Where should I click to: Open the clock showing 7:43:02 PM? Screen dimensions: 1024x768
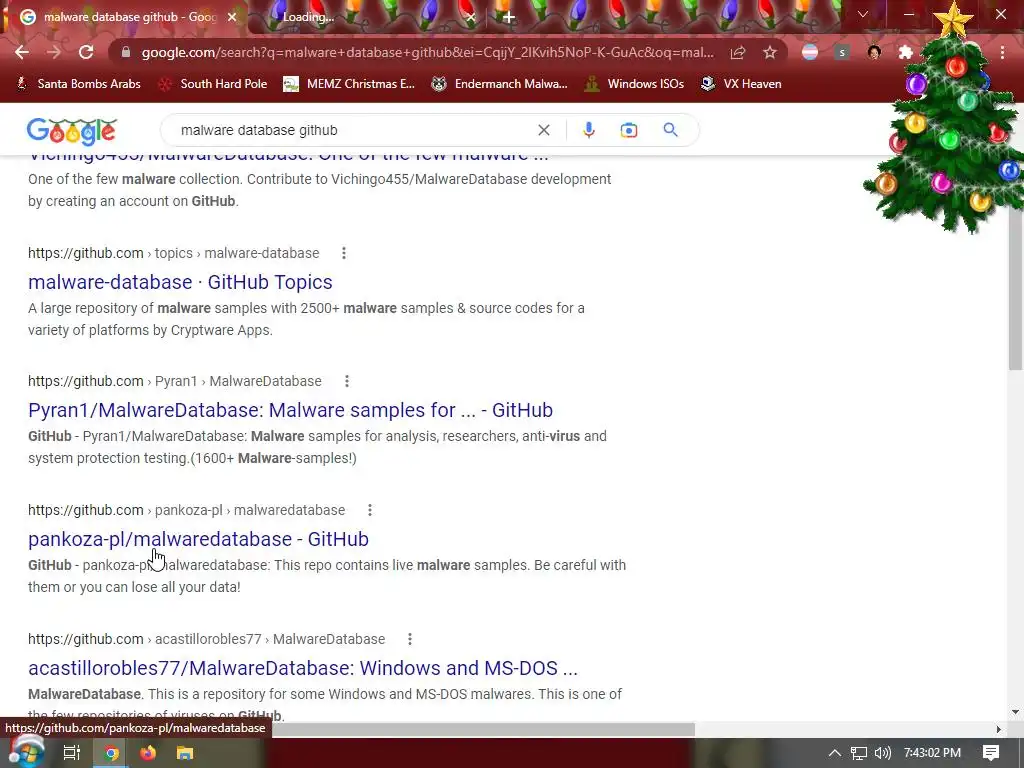point(932,753)
